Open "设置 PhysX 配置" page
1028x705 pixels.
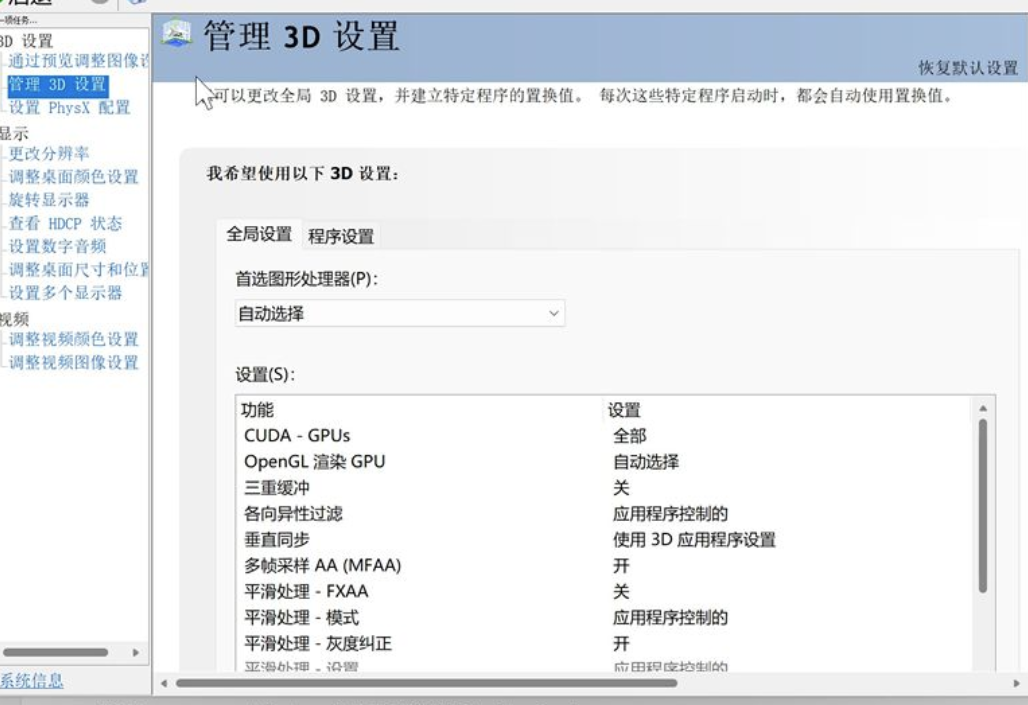pos(62,106)
